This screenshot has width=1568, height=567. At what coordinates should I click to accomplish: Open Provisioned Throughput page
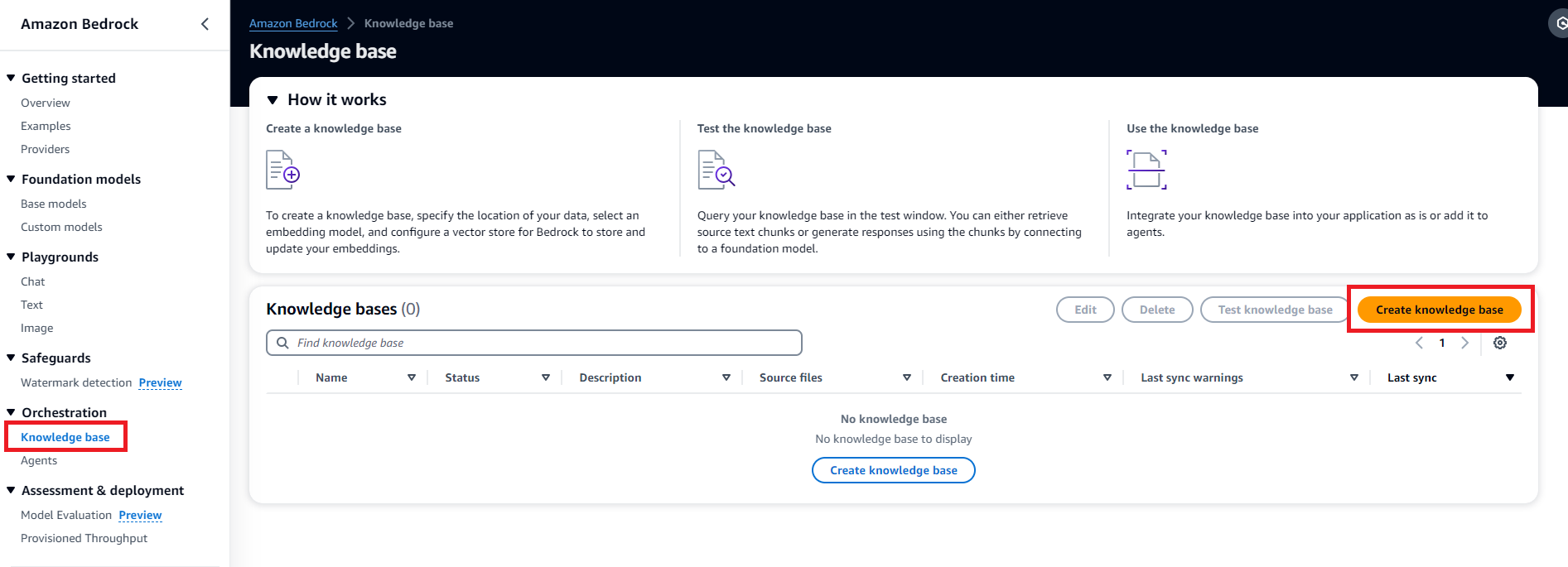pyautogui.click(x=84, y=538)
